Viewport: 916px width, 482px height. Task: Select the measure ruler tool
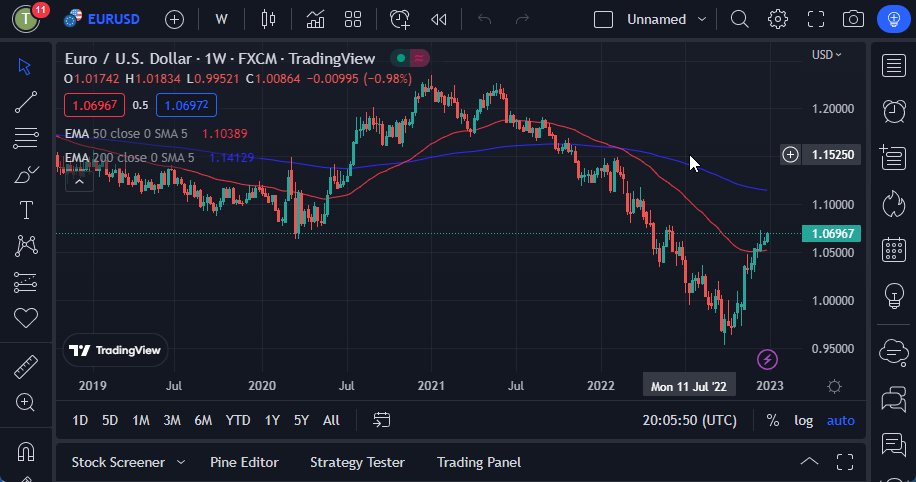[26, 366]
